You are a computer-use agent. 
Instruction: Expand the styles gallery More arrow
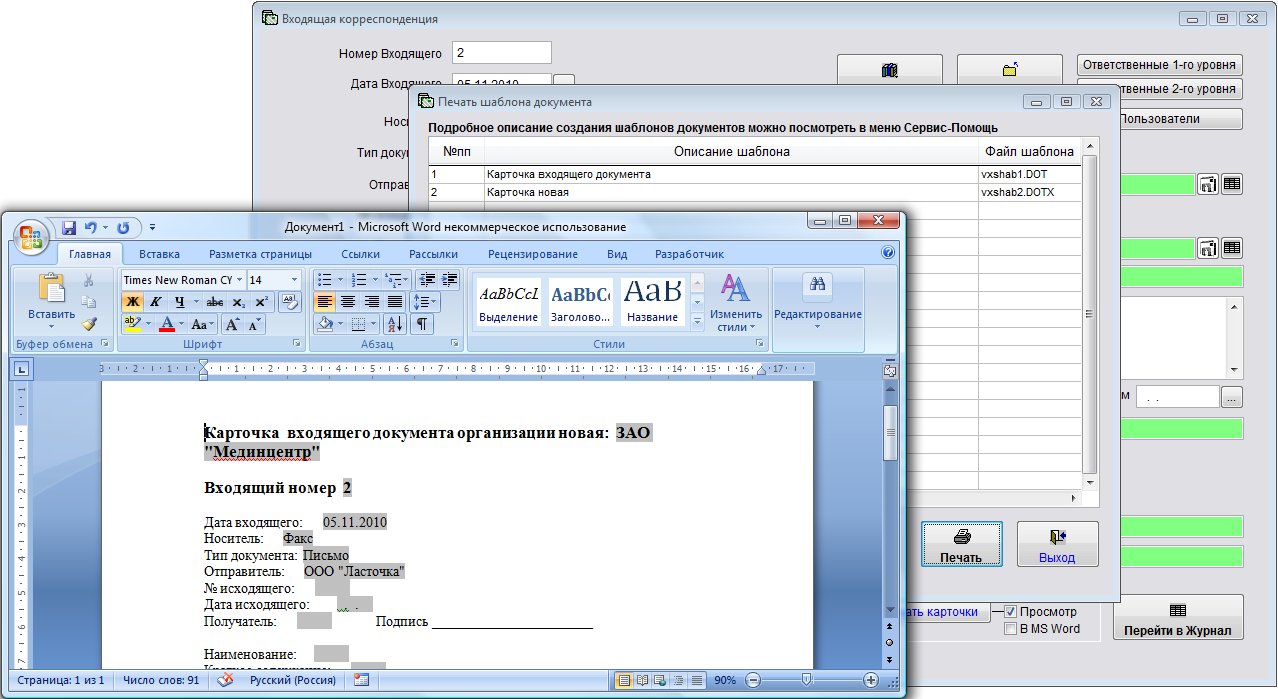pyautogui.click(x=698, y=322)
